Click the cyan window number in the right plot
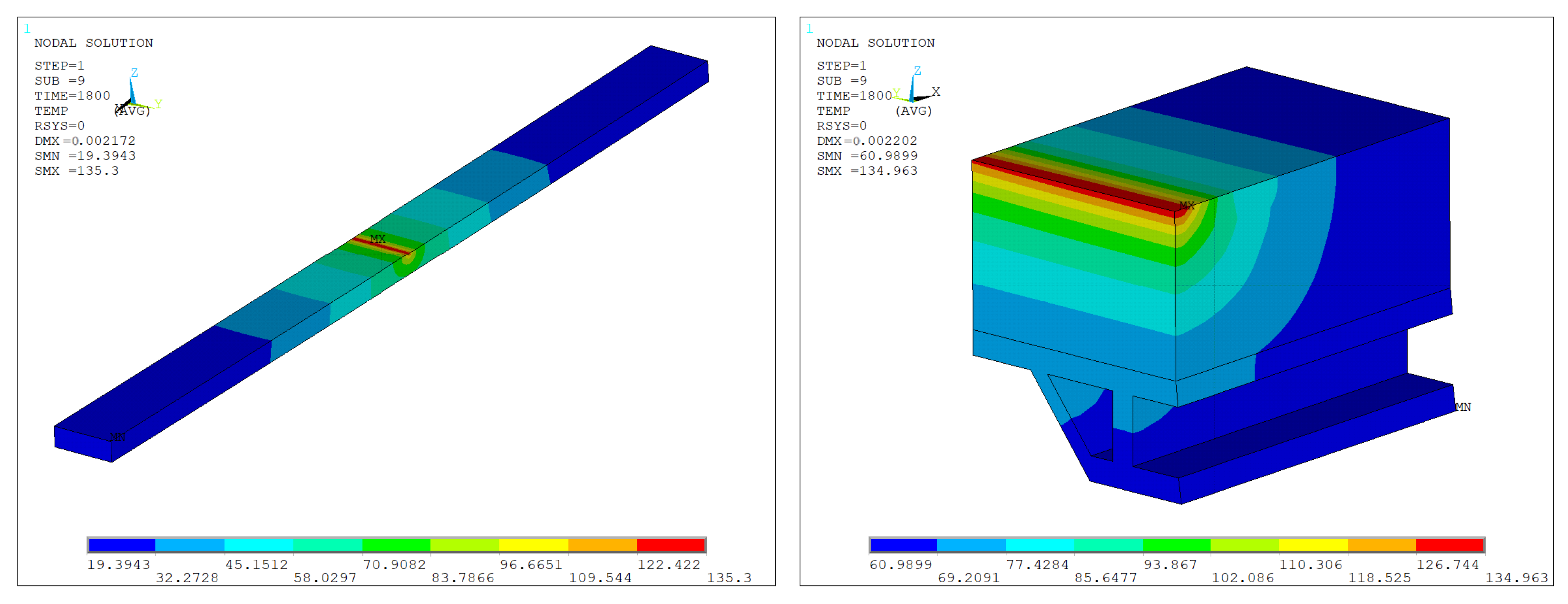 tap(809, 29)
